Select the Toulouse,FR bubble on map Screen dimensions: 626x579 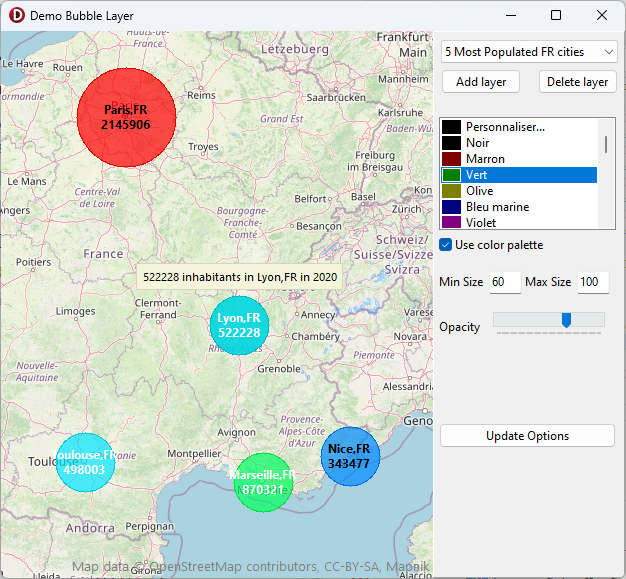(x=85, y=462)
